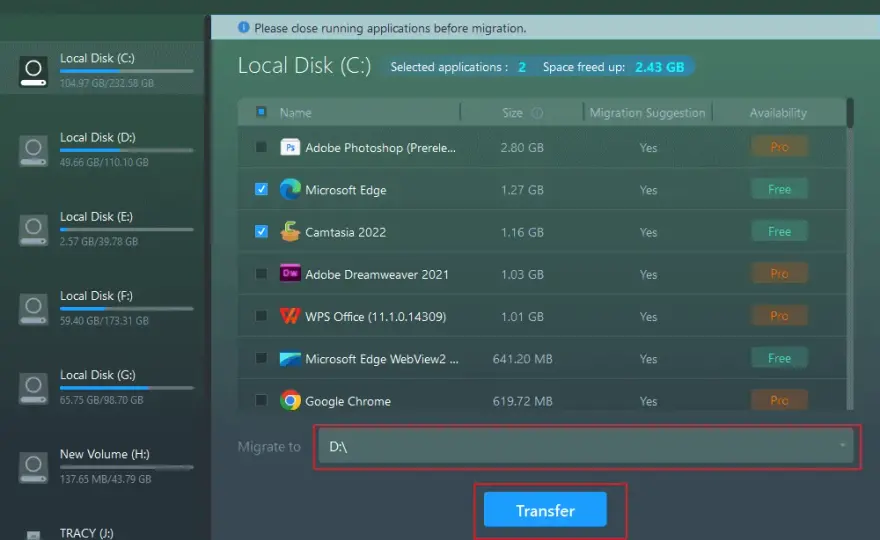The height and width of the screenshot is (540, 880).
Task: Click Free badge for Camtasia 2022
Action: [779, 231]
